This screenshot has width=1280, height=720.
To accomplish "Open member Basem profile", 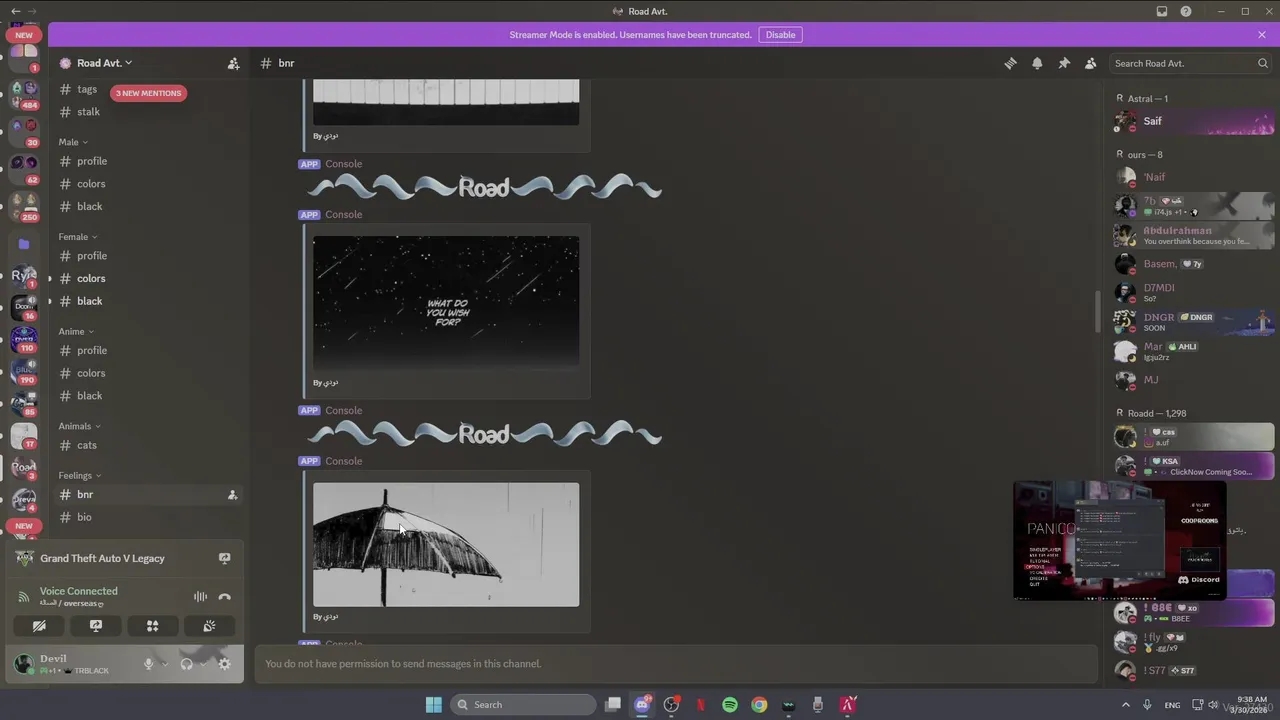I will click(x=1194, y=264).
